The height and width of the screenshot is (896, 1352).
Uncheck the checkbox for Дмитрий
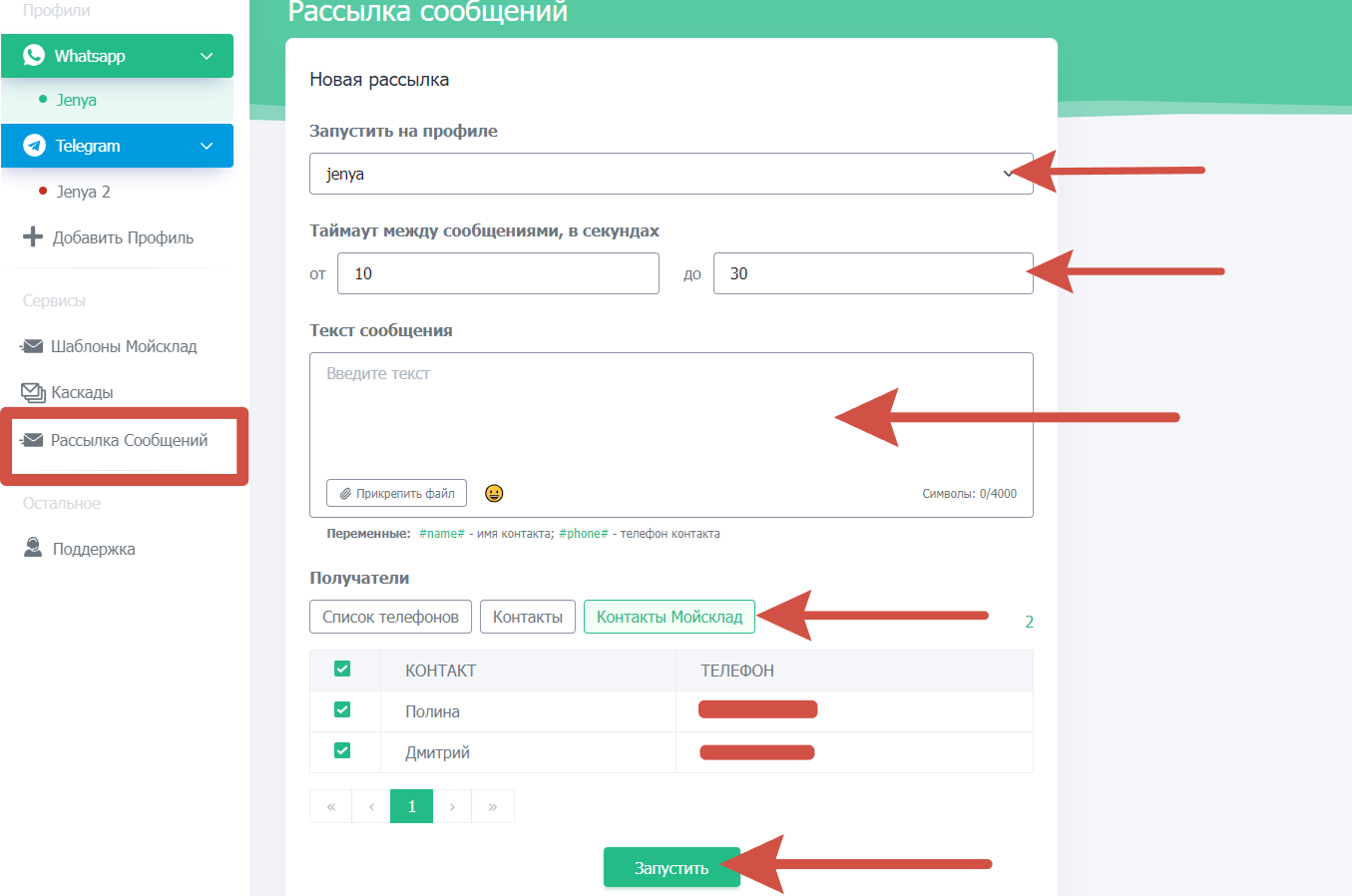(342, 750)
